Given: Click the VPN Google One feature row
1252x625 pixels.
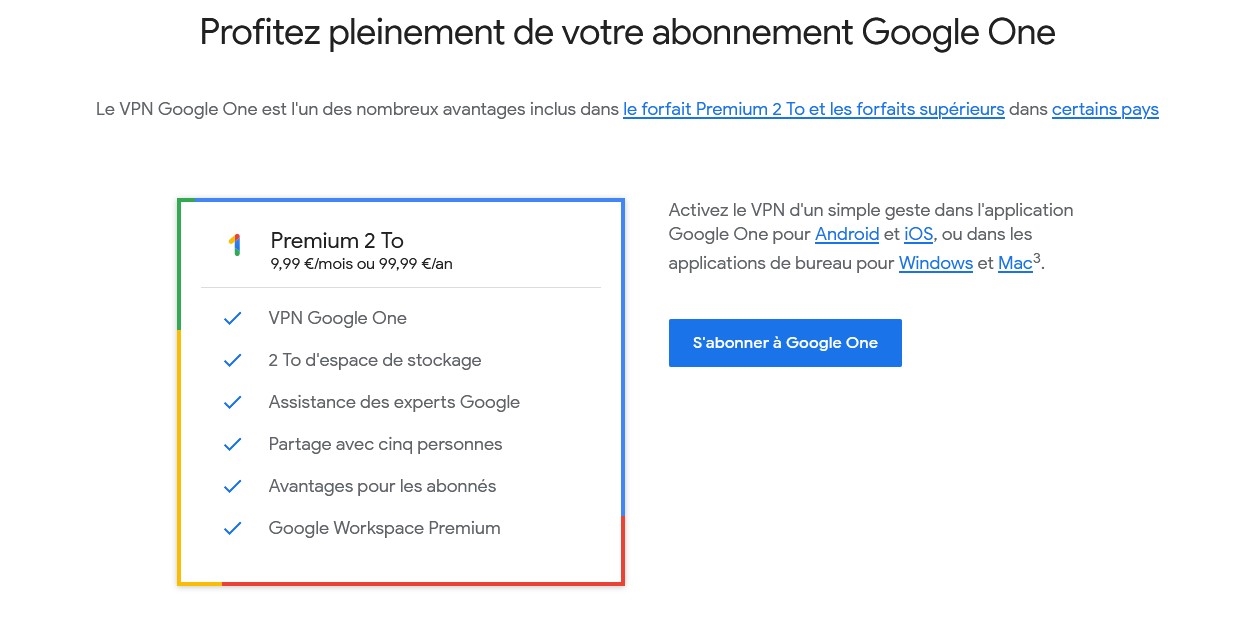Looking at the screenshot, I should [x=337, y=318].
